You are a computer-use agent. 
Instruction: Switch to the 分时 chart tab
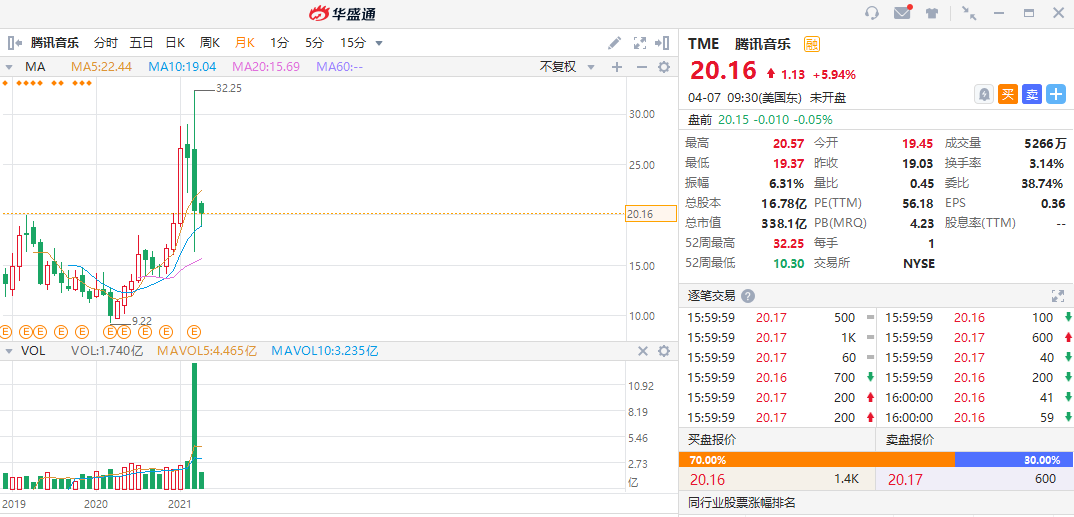(105, 42)
